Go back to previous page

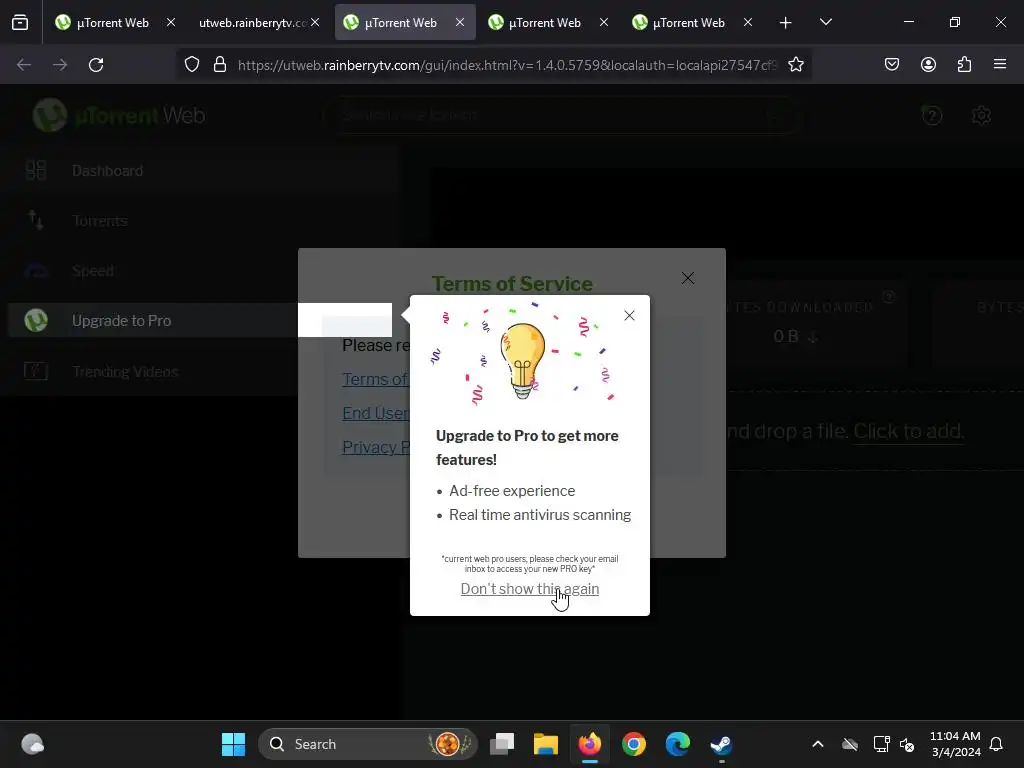point(24,65)
